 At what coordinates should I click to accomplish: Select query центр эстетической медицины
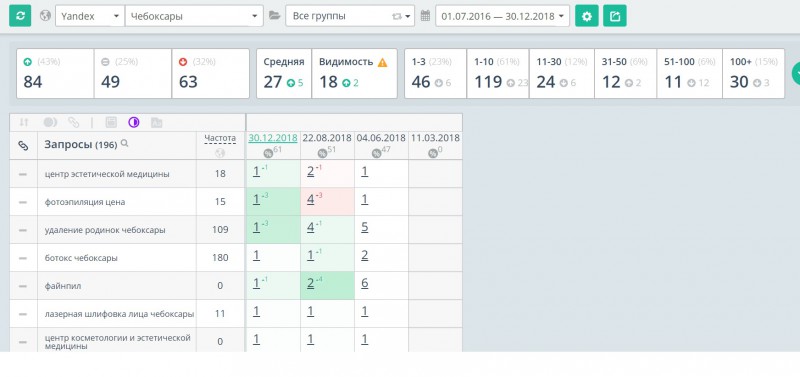107,174
